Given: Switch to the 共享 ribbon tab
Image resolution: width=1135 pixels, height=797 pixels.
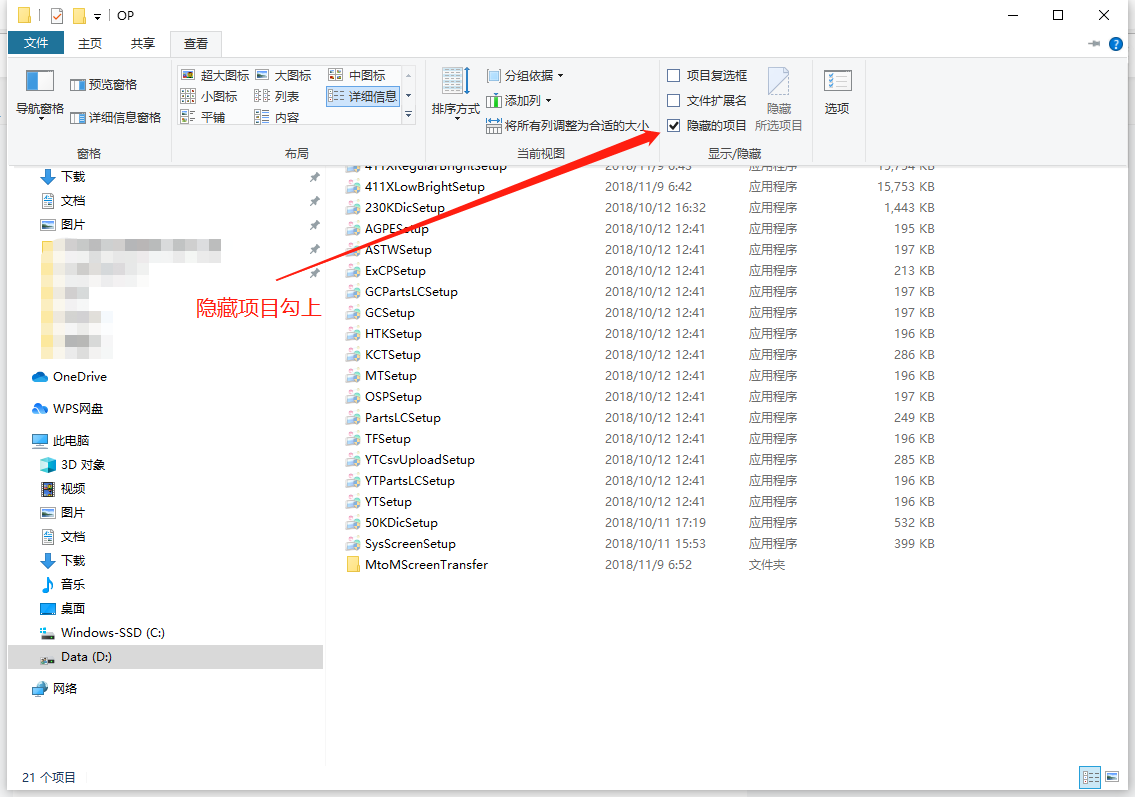Looking at the screenshot, I should [143, 43].
